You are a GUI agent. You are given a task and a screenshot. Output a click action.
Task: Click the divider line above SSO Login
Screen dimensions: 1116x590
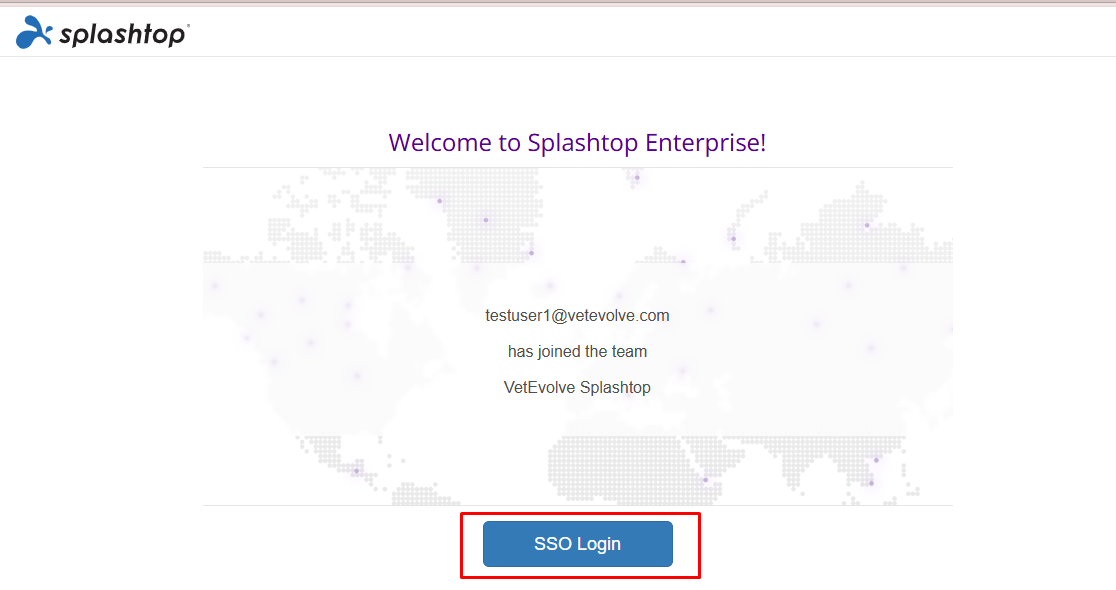[x=577, y=505]
